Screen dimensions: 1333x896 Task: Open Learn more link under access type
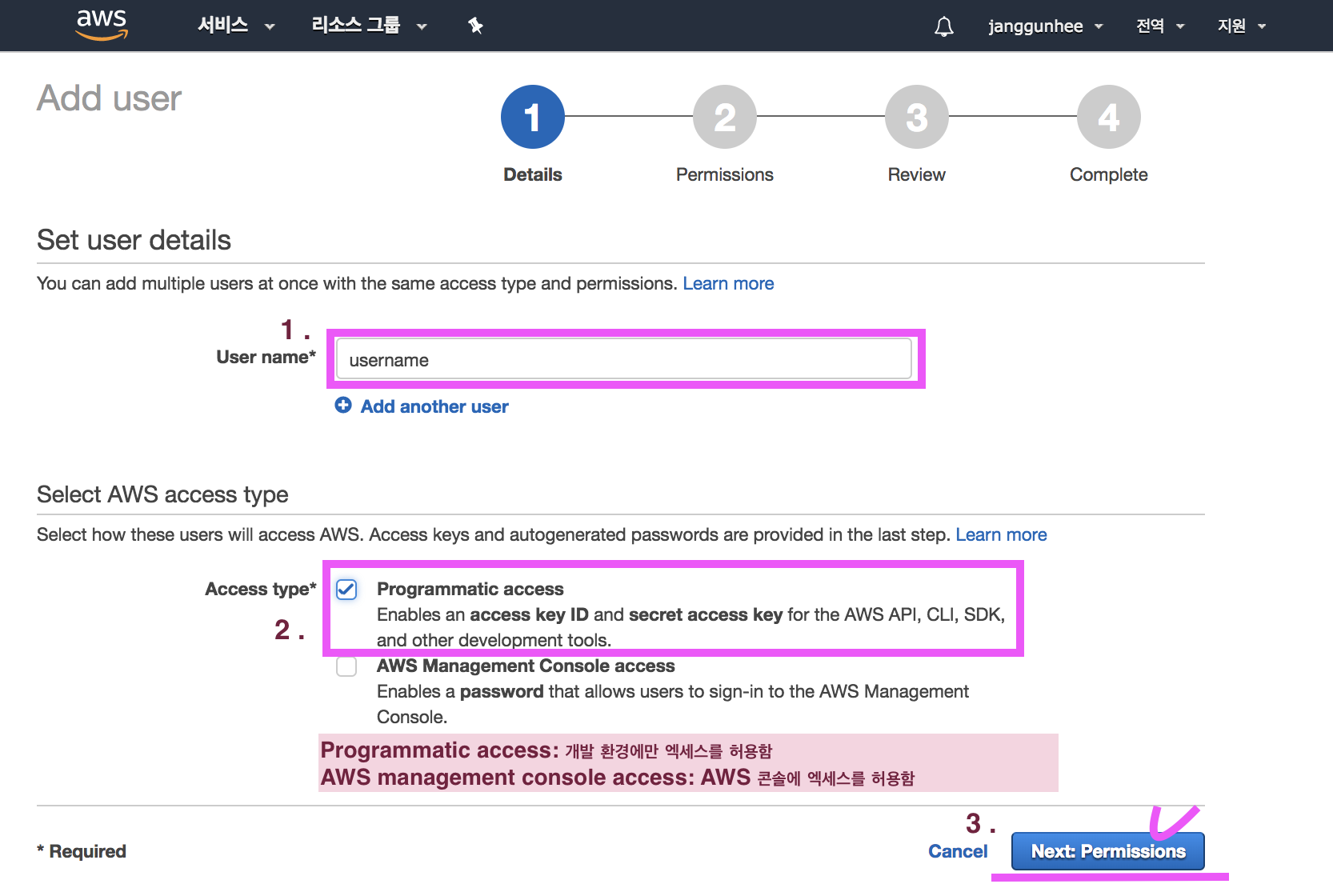pyautogui.click(x=1001, y=534)
